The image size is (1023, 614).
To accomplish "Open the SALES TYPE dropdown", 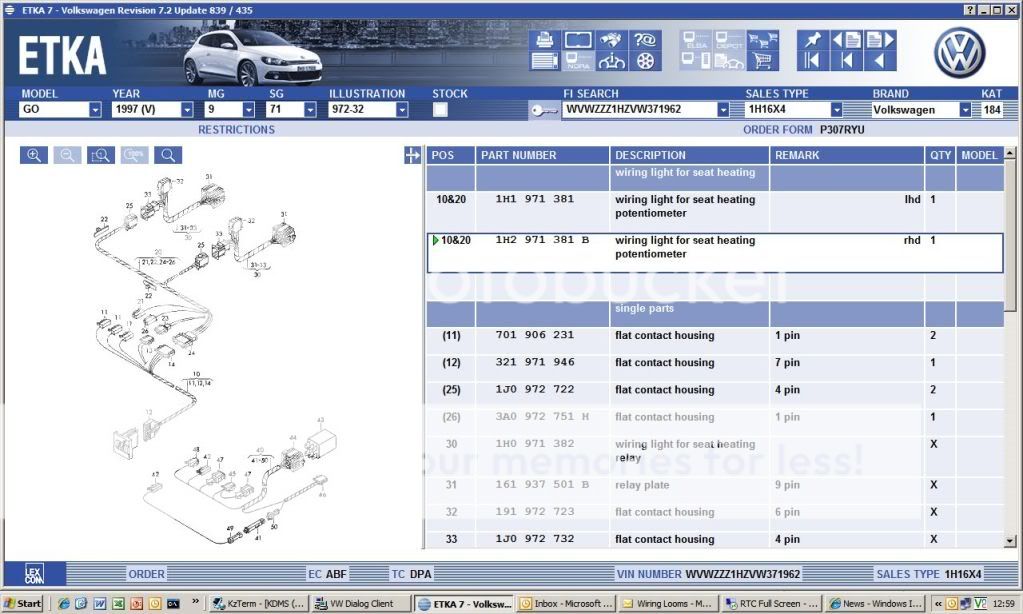I will (836, 110).
